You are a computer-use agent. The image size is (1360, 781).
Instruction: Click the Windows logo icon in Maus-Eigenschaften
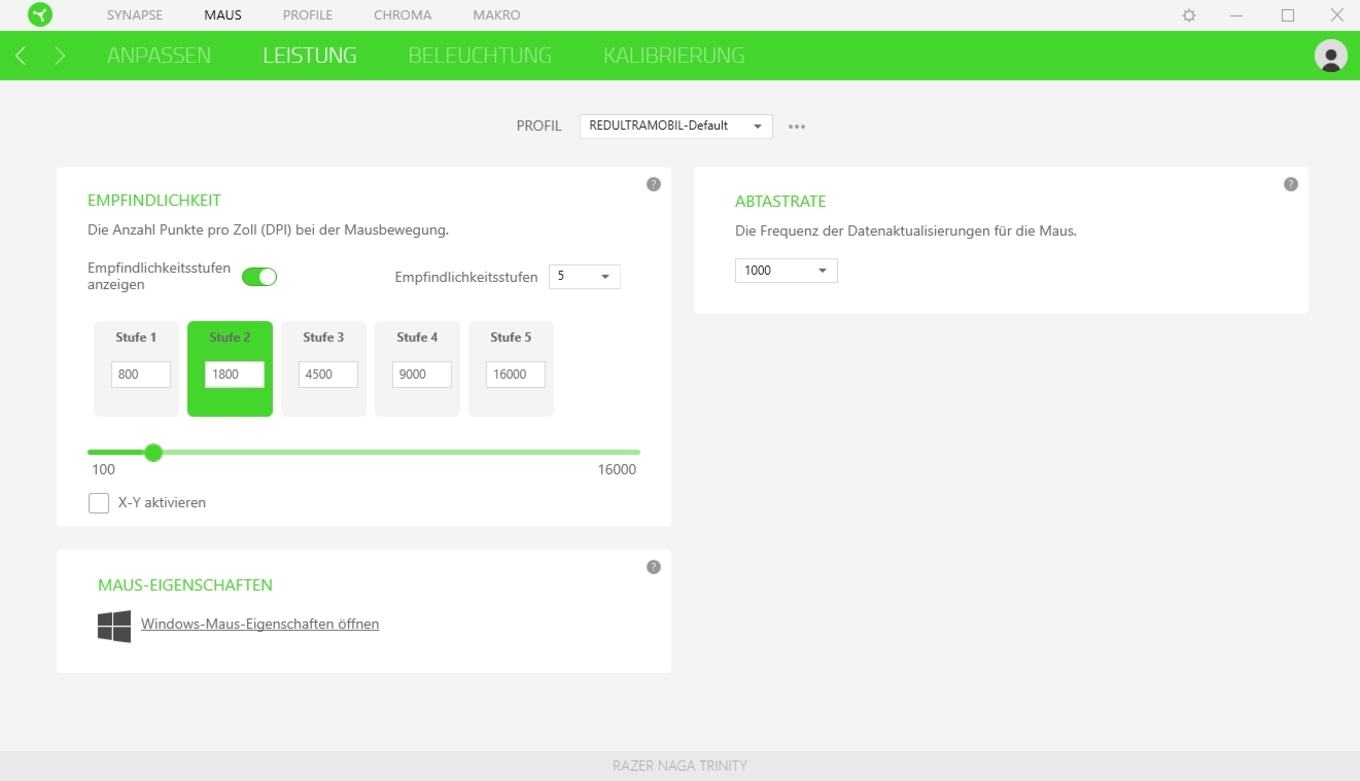(x=114, y=626)
